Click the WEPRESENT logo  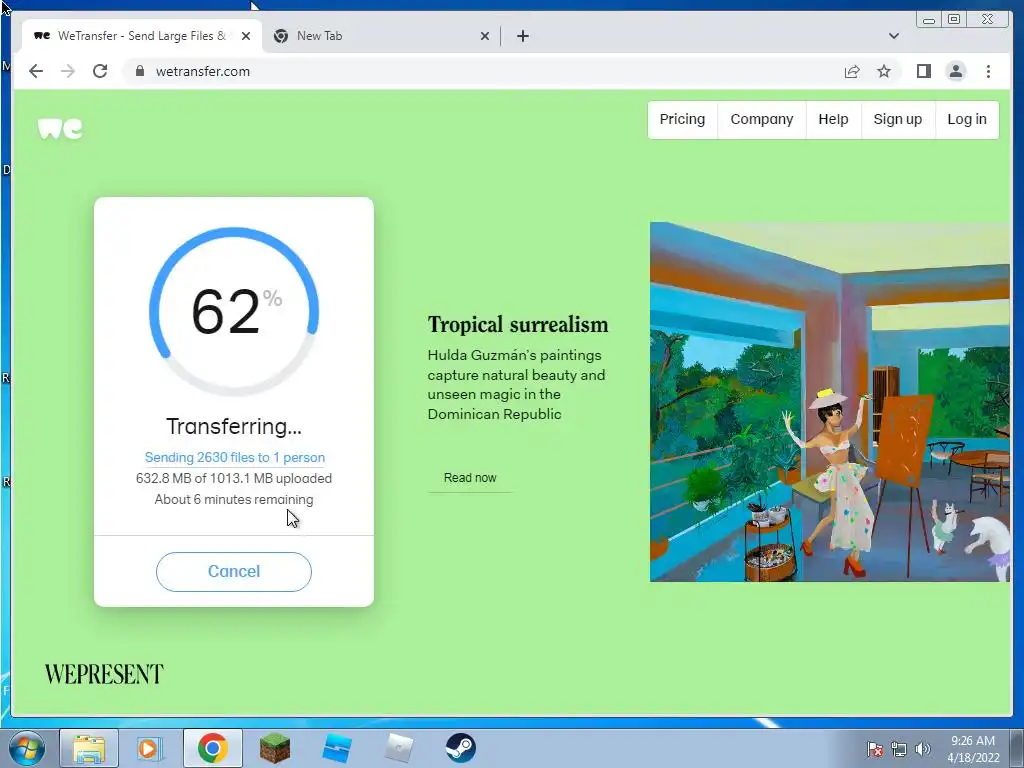coord(104,674)
